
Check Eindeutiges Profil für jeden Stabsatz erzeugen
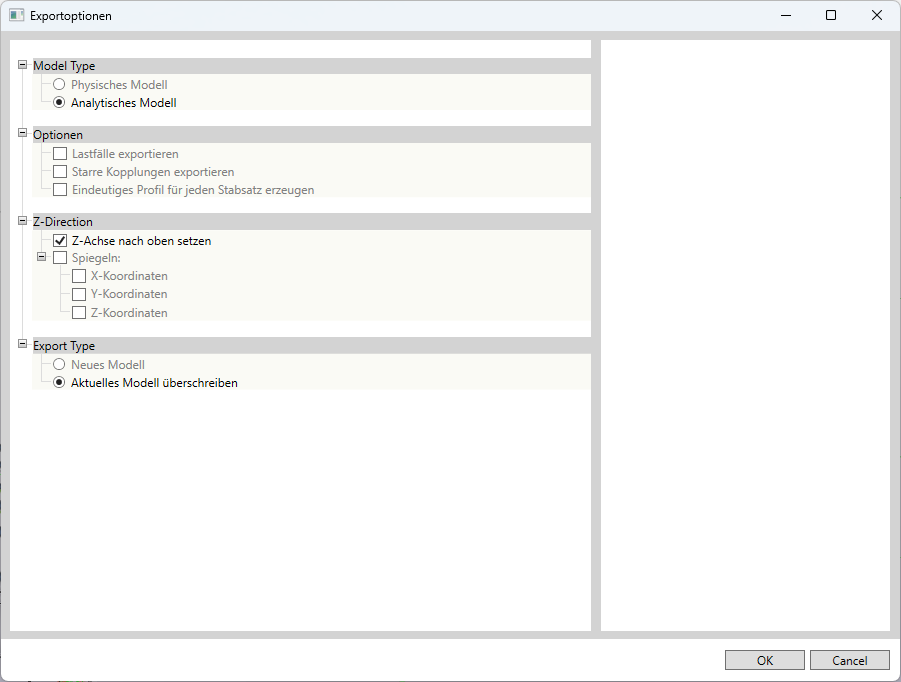point(60,190)
